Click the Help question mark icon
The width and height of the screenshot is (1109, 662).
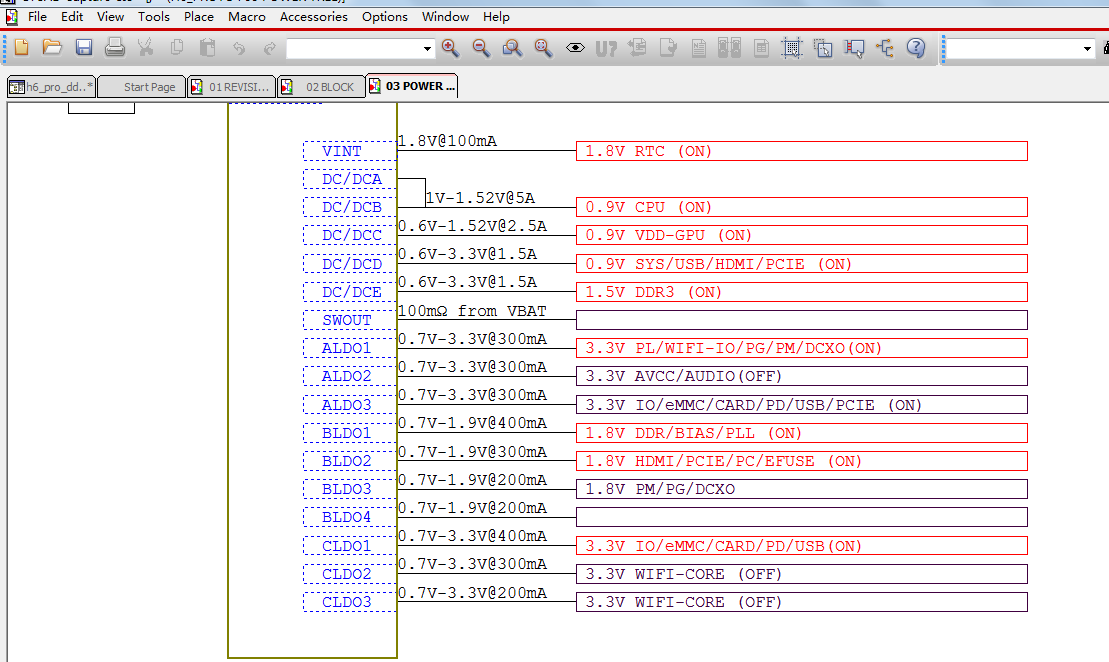tap(916, 47)
